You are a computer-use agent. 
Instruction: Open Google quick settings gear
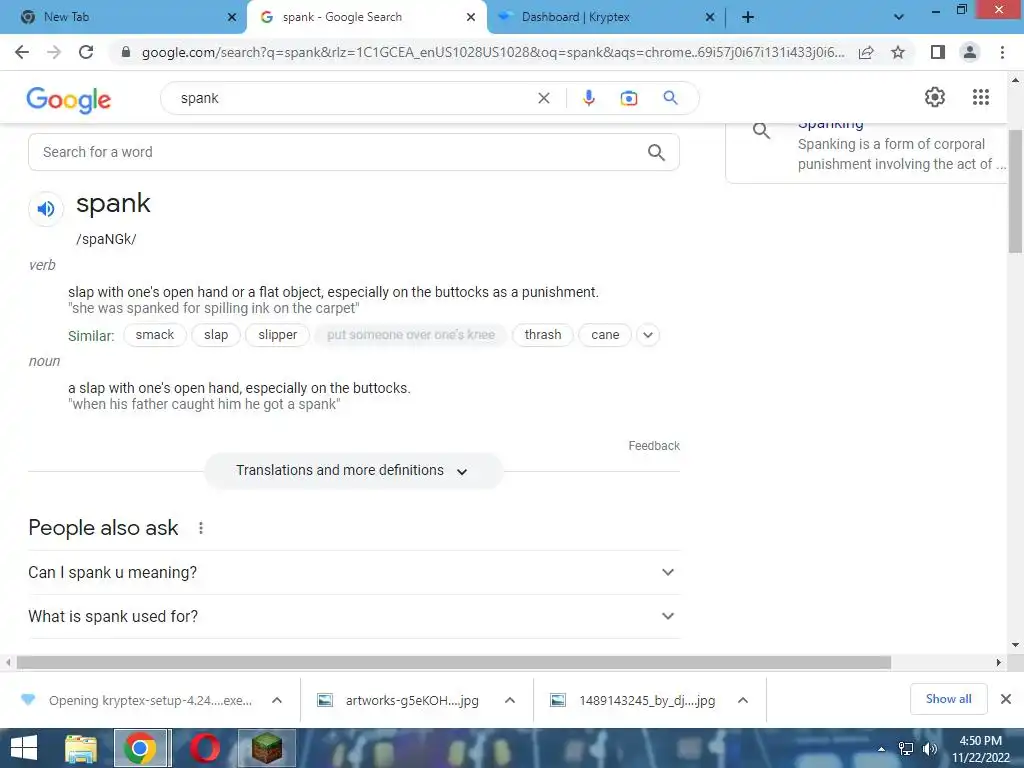pos(935,97)
